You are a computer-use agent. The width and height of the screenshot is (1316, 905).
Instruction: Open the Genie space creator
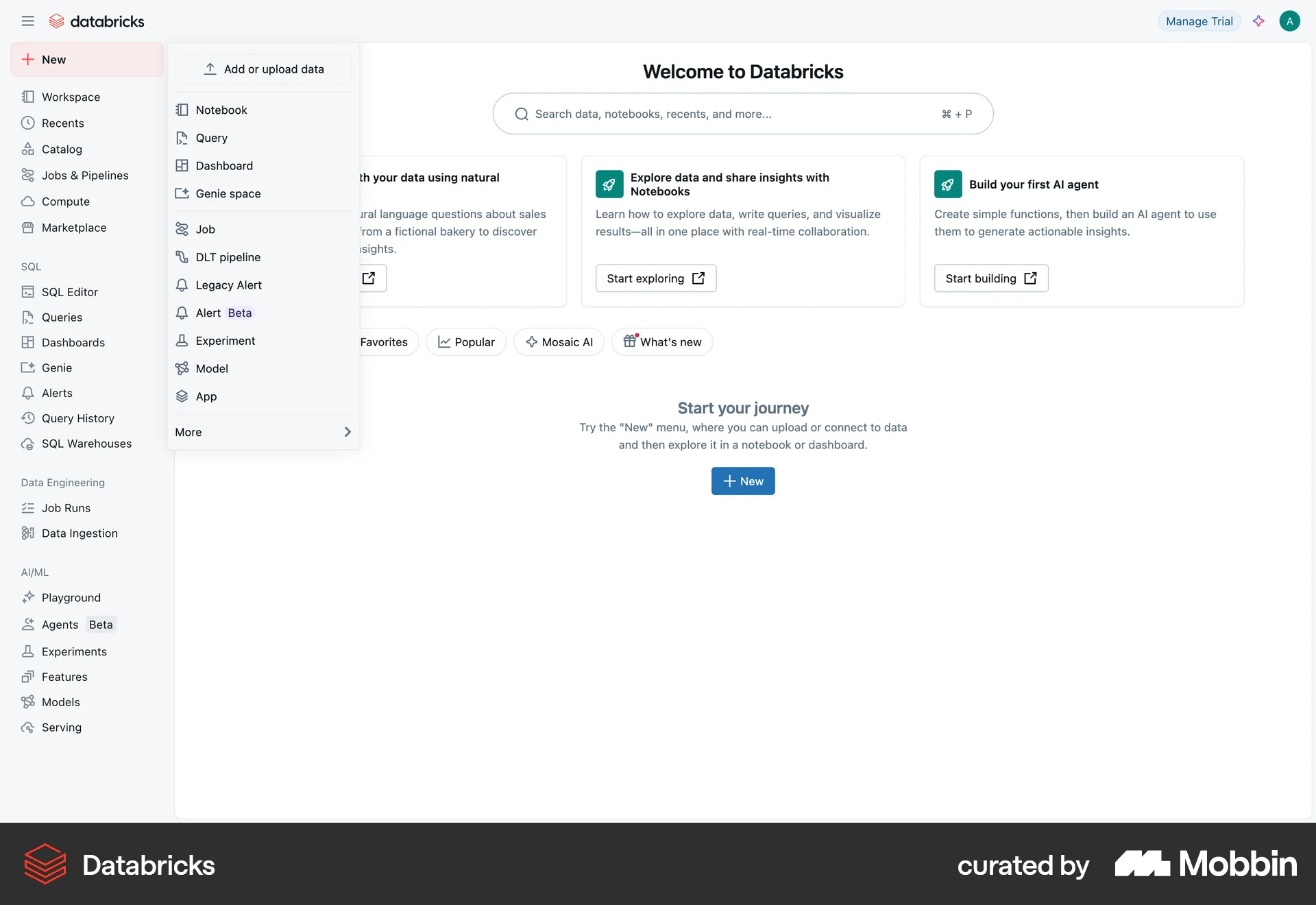coord(228,193)
